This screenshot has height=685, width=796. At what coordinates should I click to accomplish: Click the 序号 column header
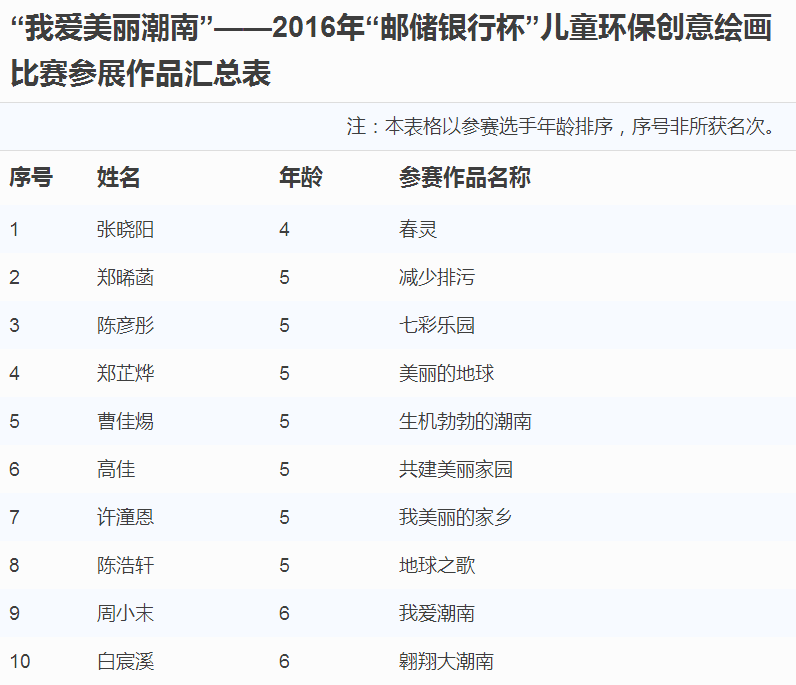[31, 178]
